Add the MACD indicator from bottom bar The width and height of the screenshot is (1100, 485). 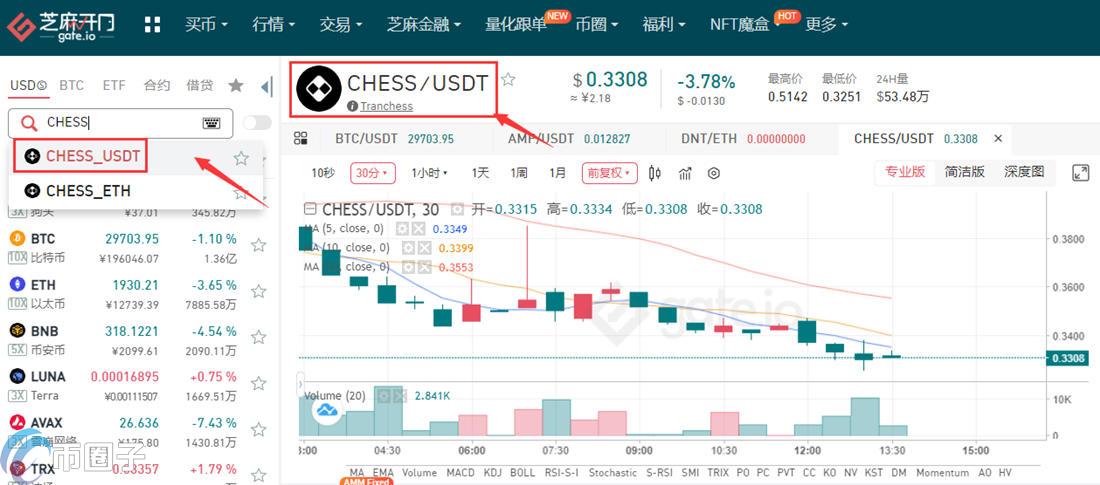pos(460,472)
